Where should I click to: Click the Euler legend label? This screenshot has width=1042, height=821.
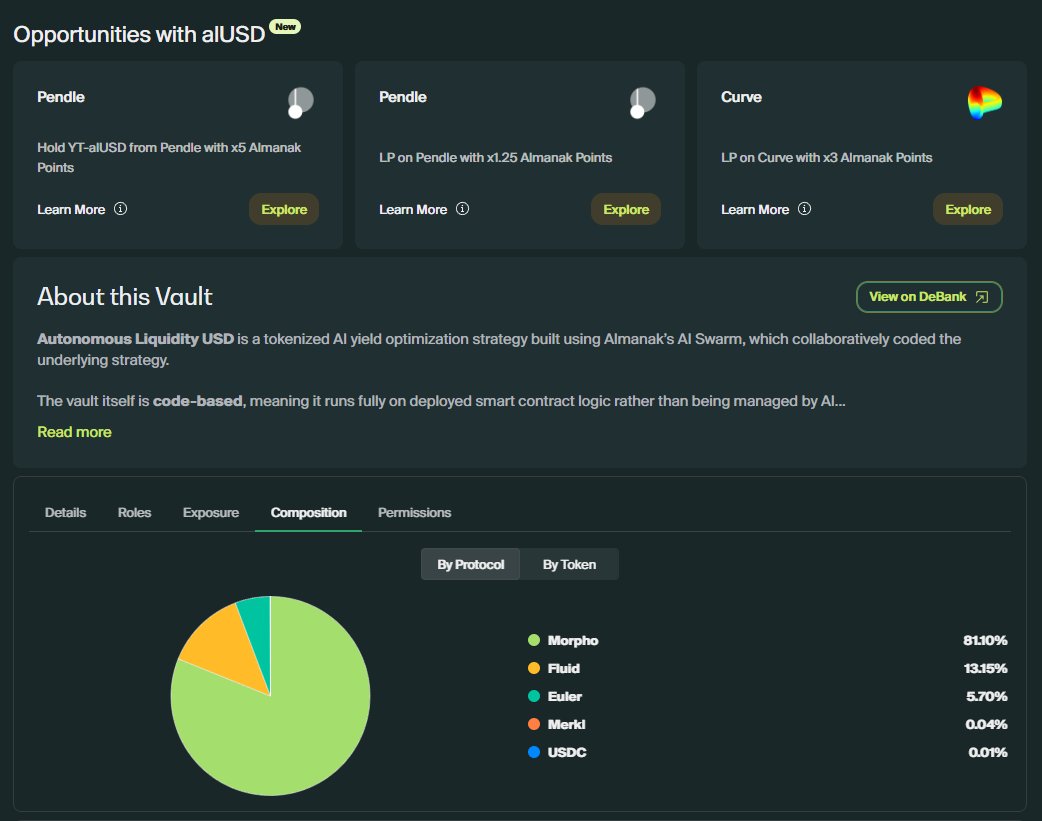click(x=565, y=696)
